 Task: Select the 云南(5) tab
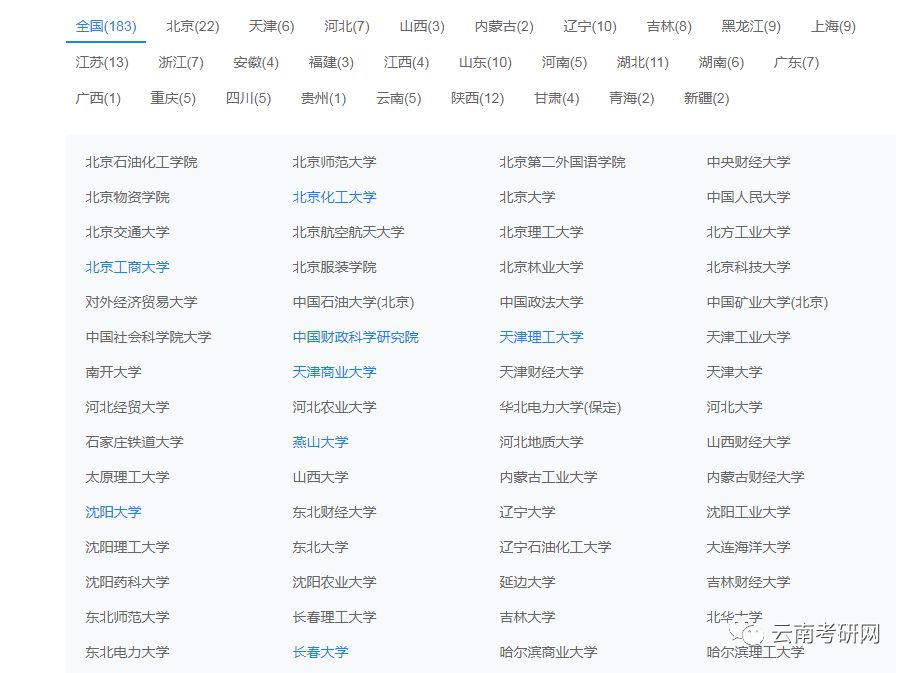399,99
